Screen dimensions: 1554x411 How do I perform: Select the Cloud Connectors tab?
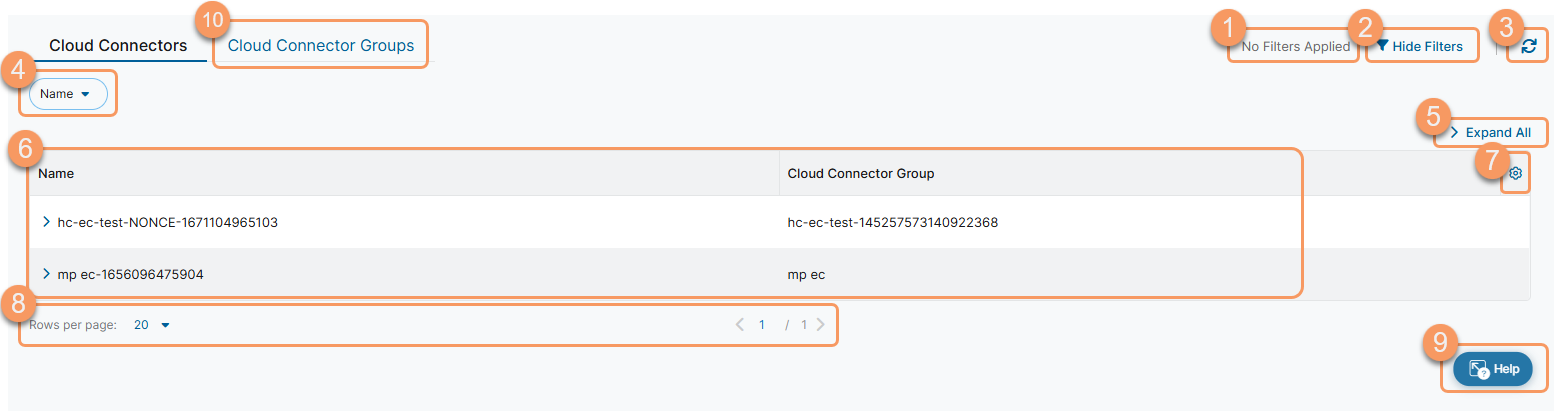coord(118,46)
